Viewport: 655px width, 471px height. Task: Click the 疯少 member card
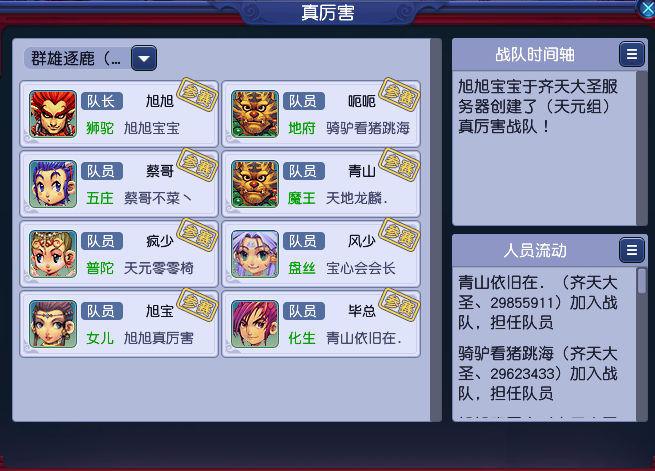pyautogui.click(x=119, y=254)
